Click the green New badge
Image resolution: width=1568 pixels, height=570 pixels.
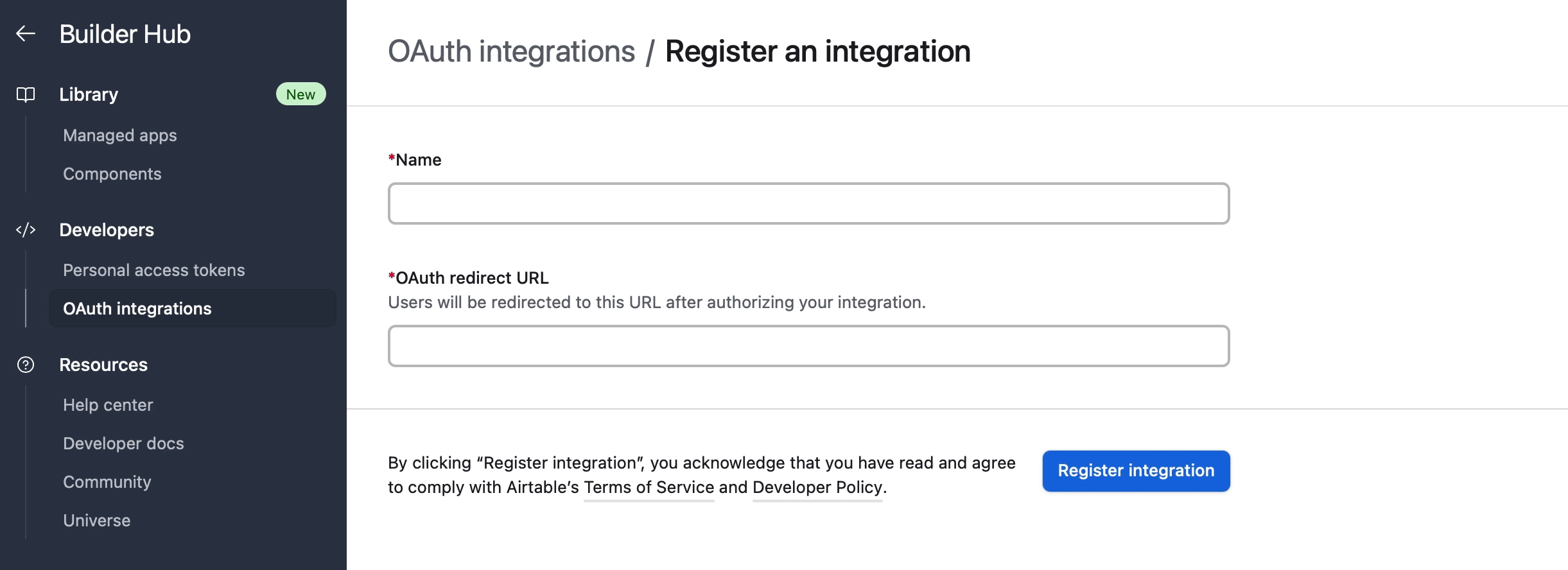tap(301, 94)
